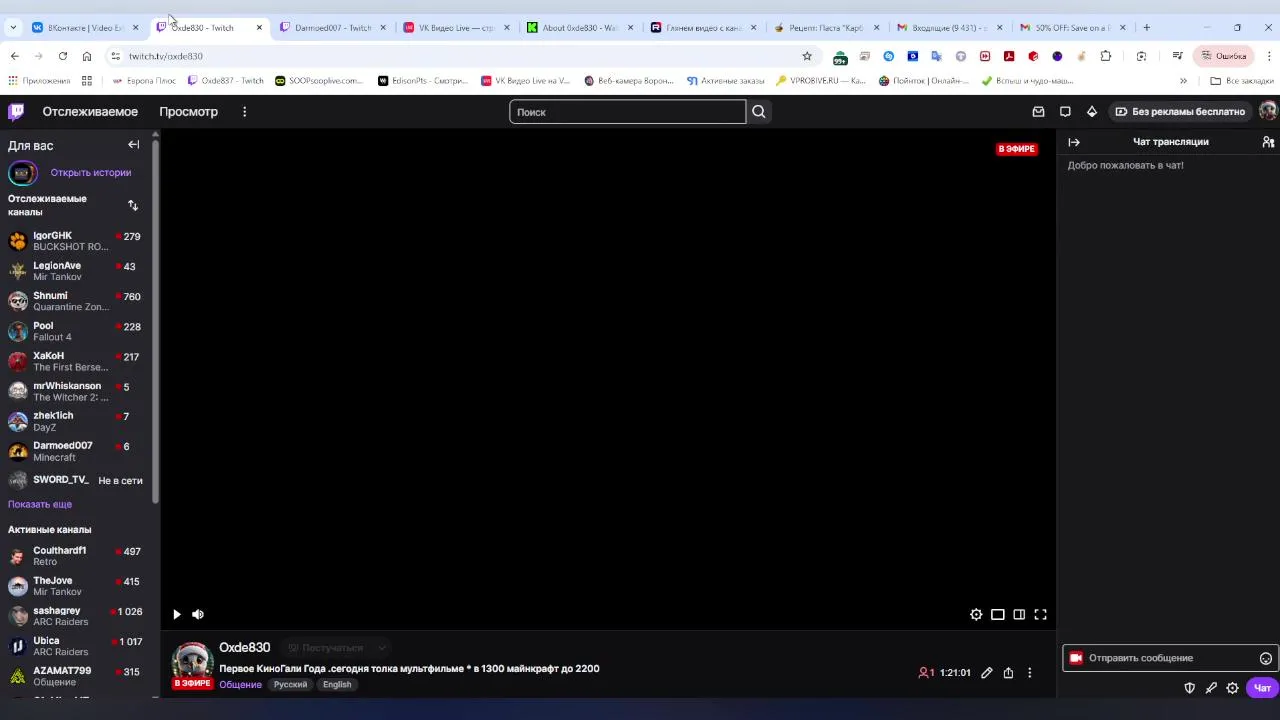The image size is (1280, 720).
Task: Click the Русский tag
Action: coord(291,685)
